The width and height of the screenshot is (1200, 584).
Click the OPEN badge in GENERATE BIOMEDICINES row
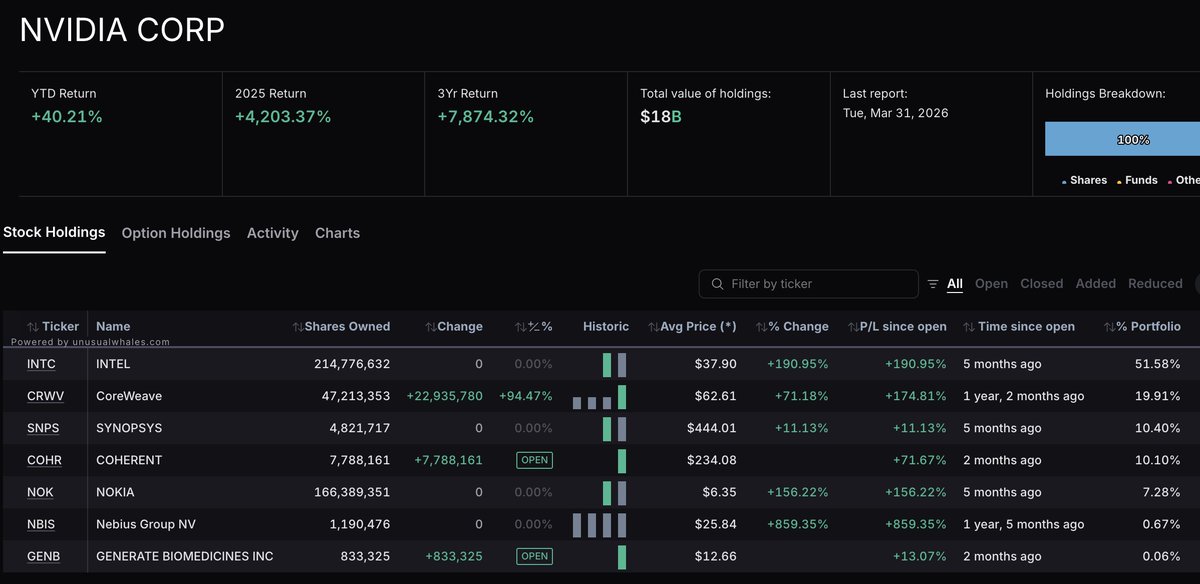534,557
